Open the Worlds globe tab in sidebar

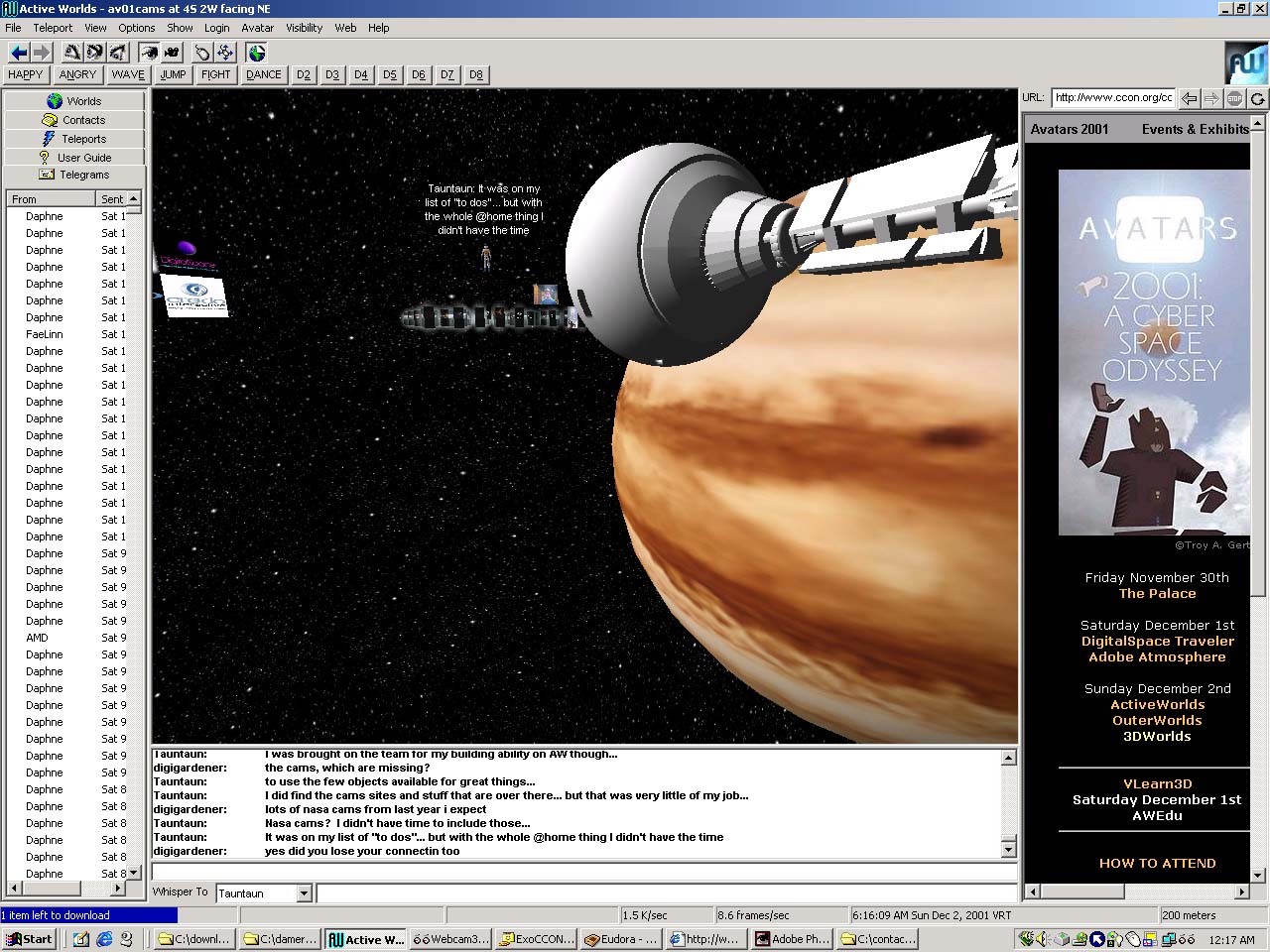[74, 101]
